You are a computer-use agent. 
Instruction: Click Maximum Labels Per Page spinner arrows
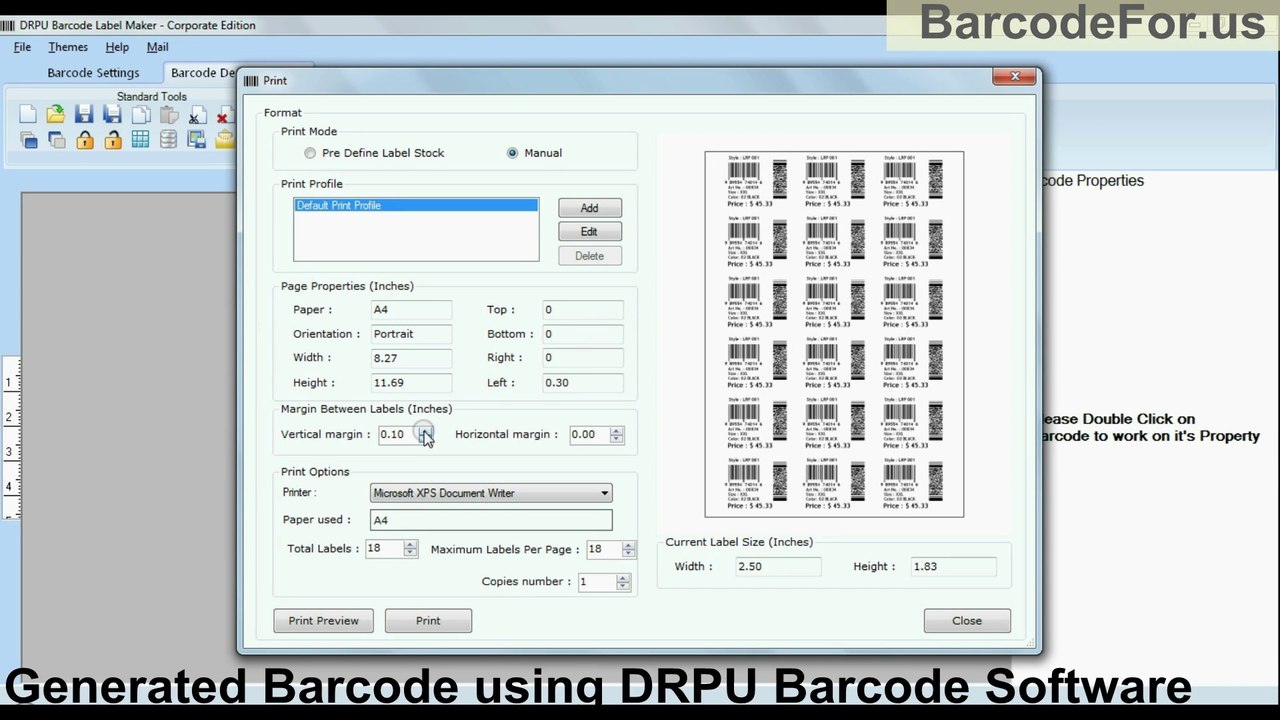coord(628,550)
